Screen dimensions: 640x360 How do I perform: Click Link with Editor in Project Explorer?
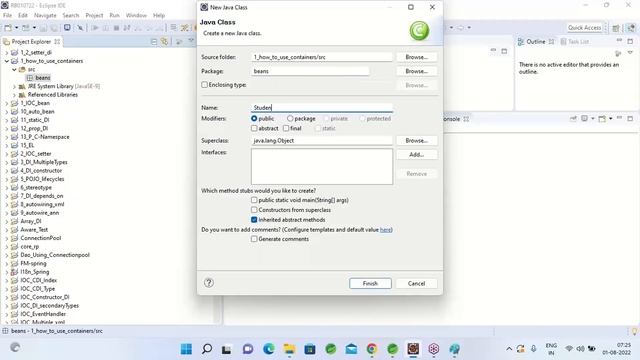(x=164, y=42)
